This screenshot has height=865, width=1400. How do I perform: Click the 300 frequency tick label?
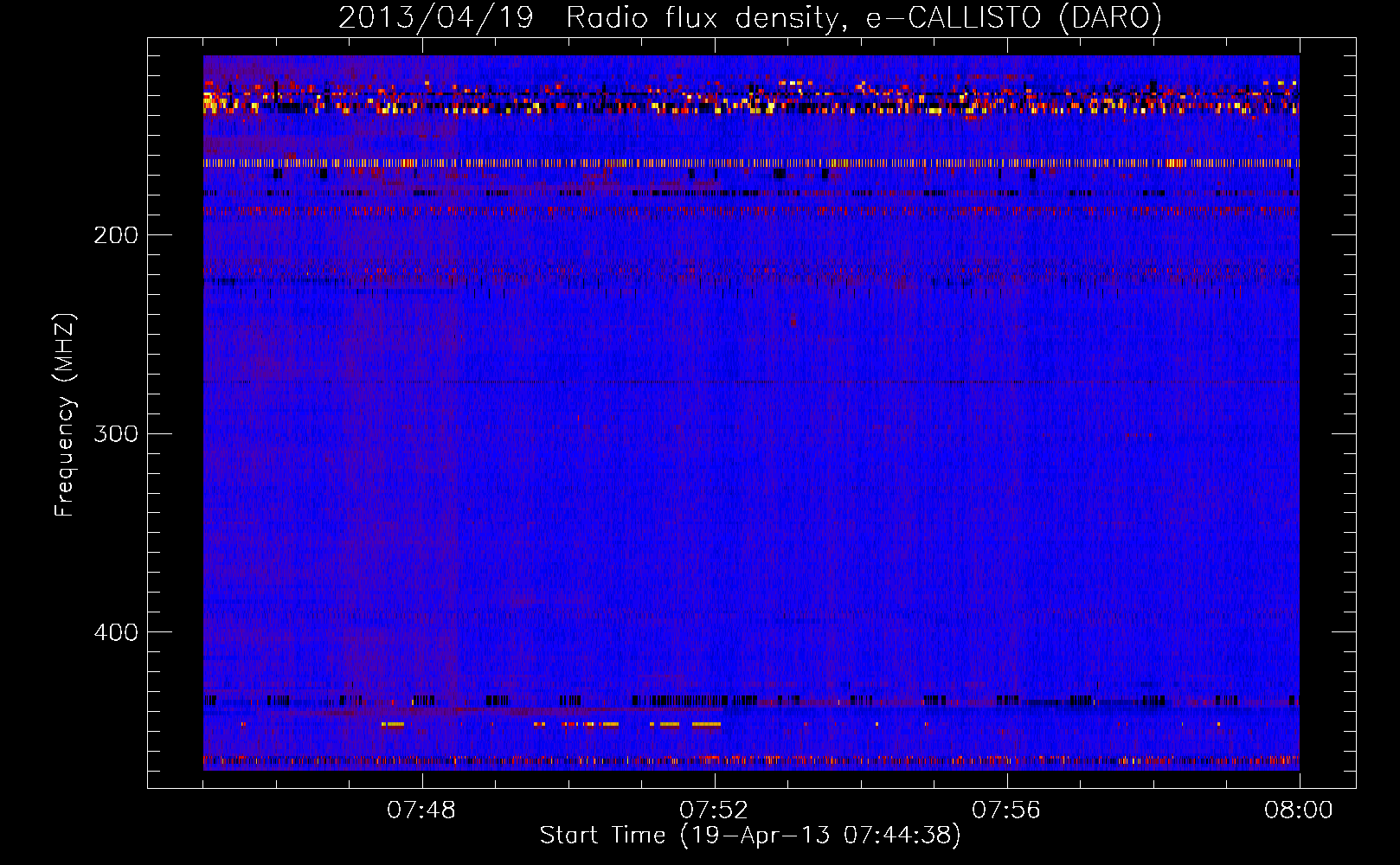tap(116, 433)
